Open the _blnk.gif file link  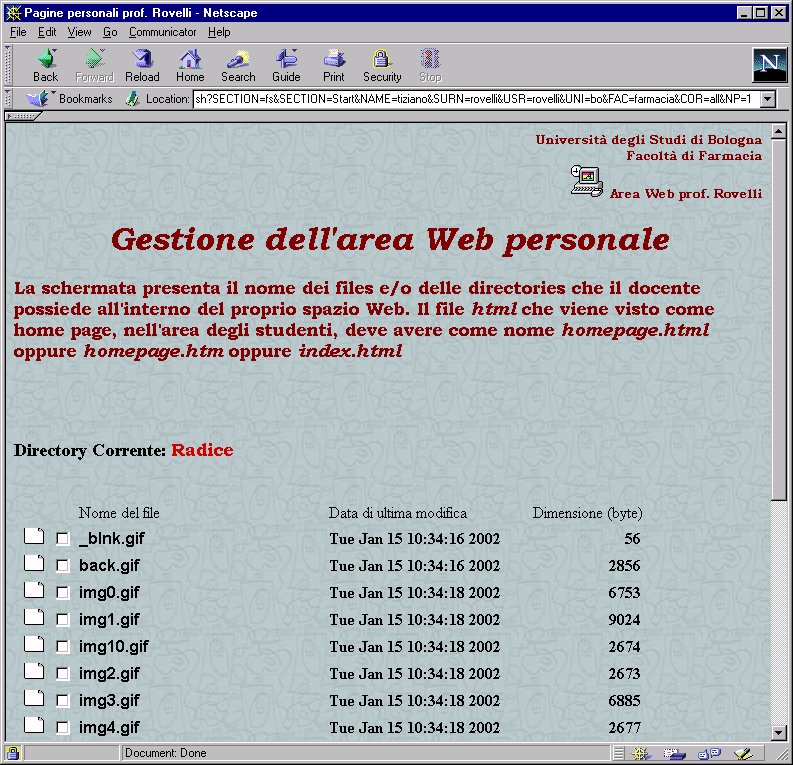click(x=111, y=539)
